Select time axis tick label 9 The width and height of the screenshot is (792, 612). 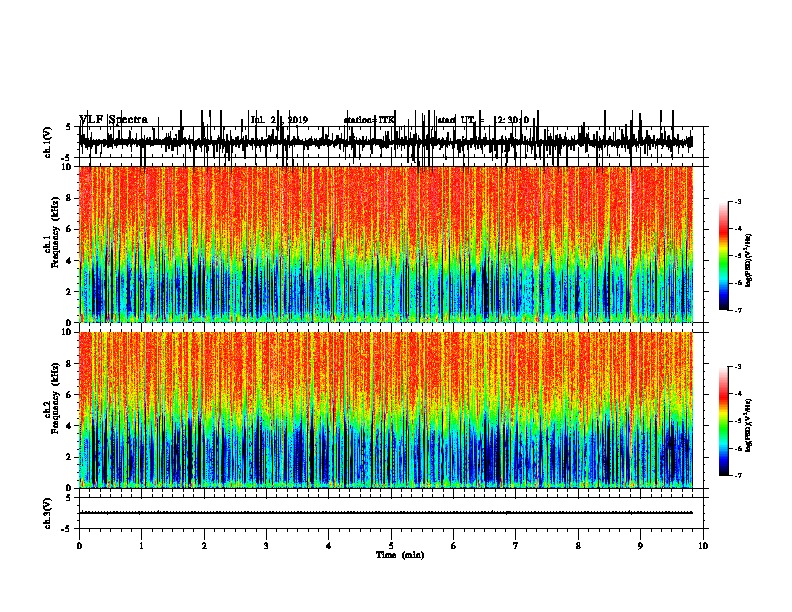[x=640, y=546]
